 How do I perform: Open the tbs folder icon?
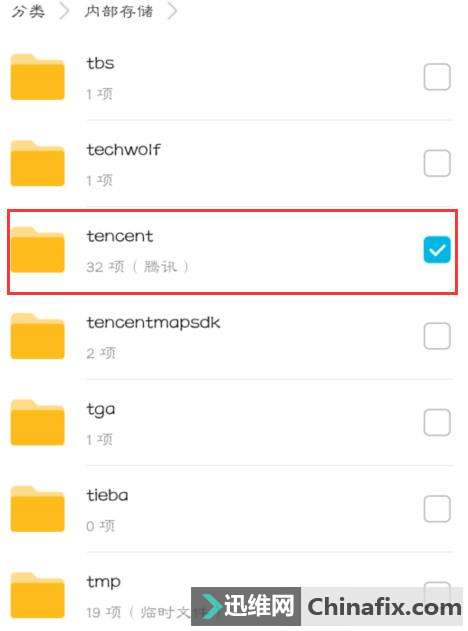37,77
